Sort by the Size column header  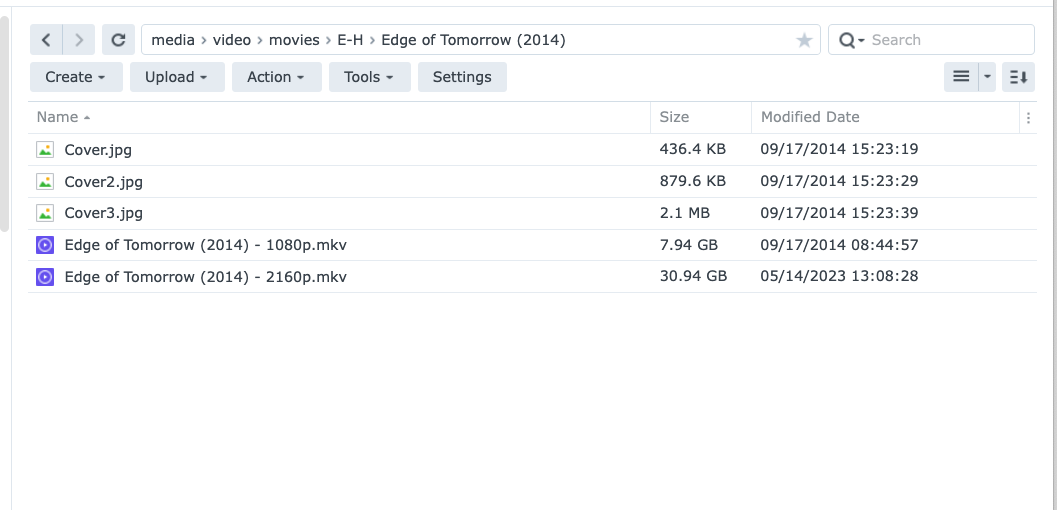point(701,117)
